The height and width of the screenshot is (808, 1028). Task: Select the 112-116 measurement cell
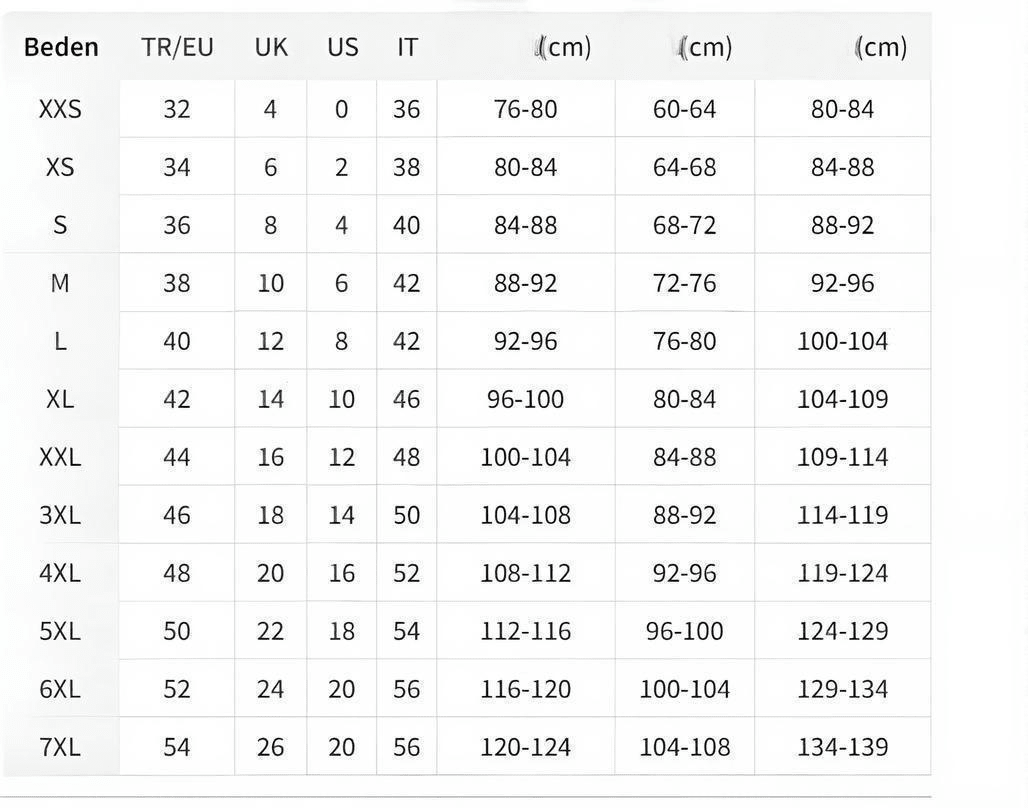pos(525,631)
